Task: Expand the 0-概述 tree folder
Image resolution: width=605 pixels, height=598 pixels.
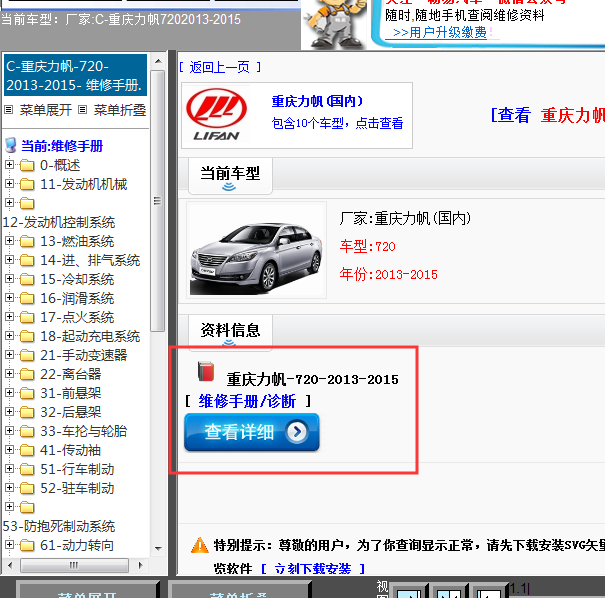Action: (x=9, y=165)
